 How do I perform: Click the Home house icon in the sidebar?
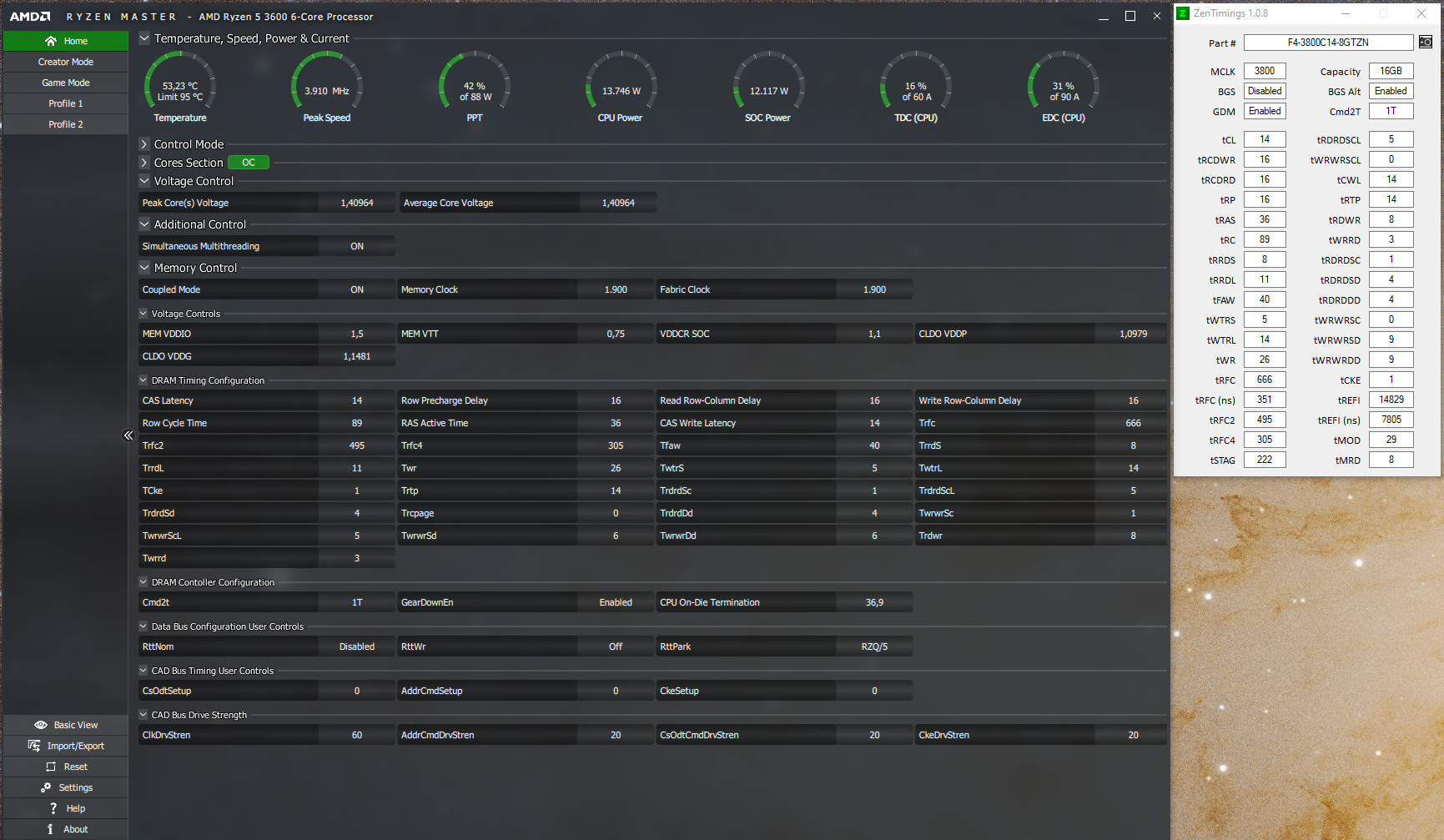click(51, 41)
